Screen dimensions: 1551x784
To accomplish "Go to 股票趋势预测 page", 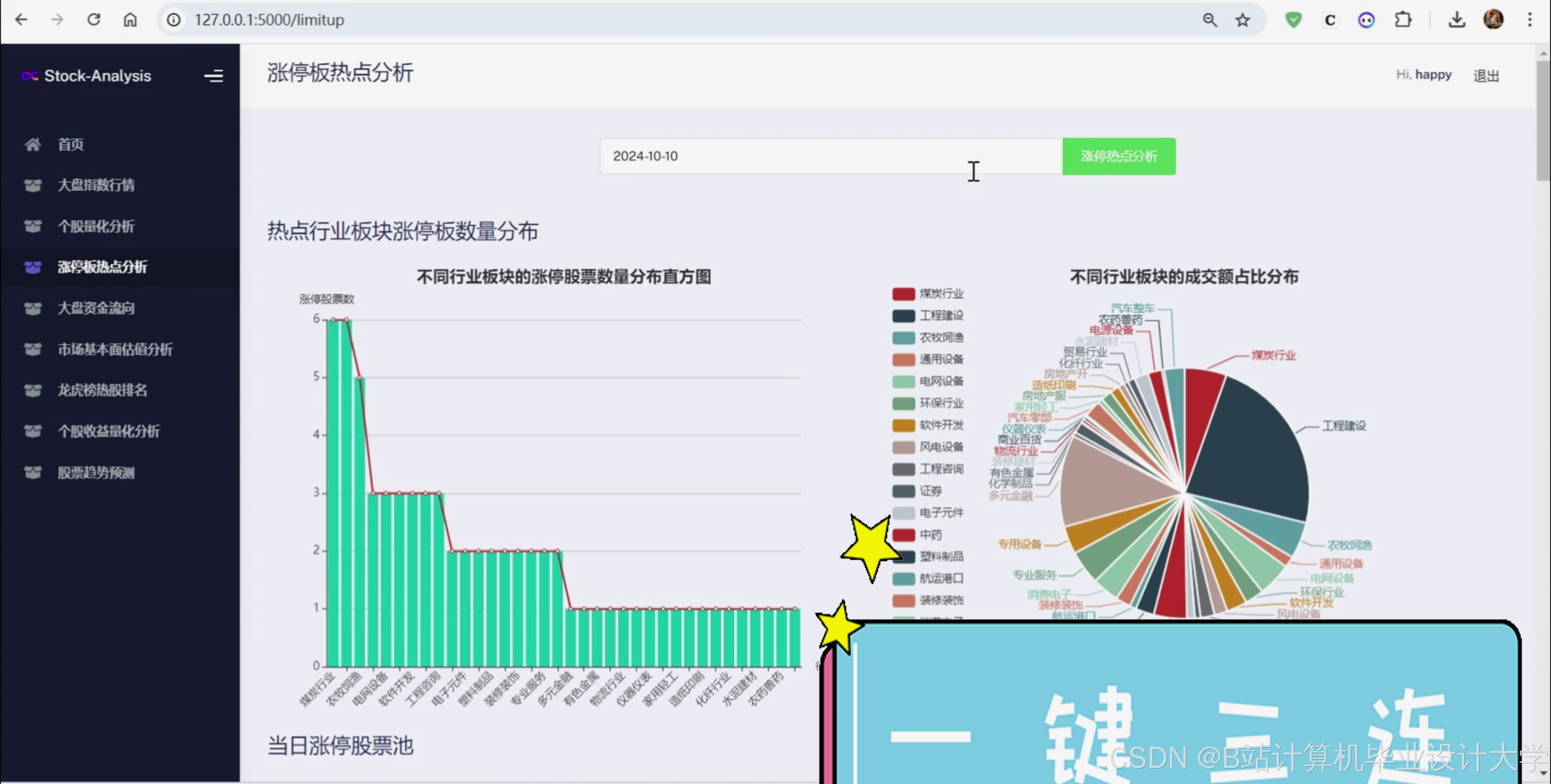I will tap(96, 473).
